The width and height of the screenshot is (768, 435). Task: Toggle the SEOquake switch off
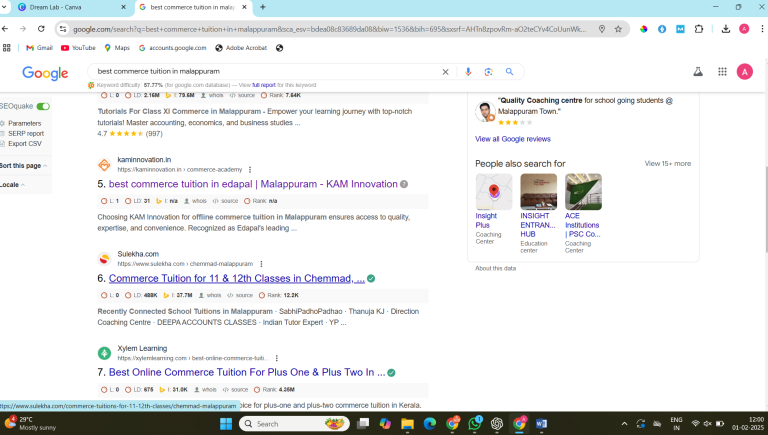43,106
